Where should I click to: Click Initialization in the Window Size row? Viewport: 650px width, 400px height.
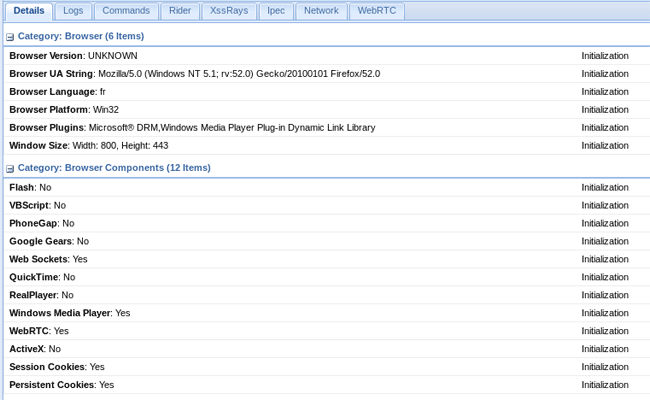pyautogui.click(x=605, y=145)
